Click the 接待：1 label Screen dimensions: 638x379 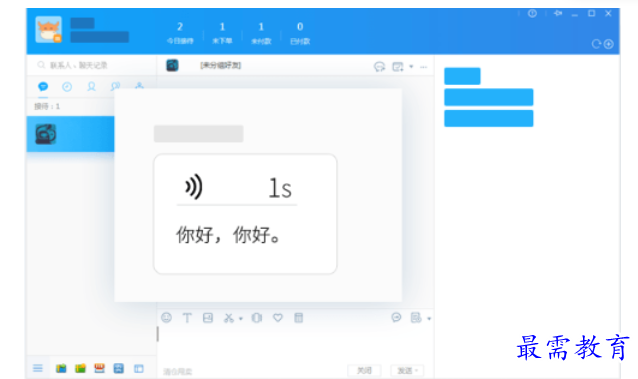click(47, 107)
